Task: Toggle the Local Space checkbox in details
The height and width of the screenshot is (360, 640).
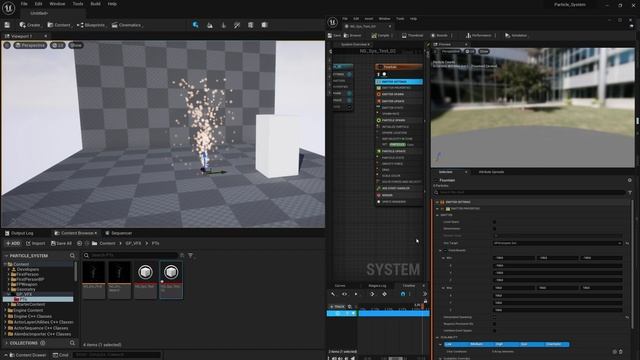Action: tap(494, 222)
